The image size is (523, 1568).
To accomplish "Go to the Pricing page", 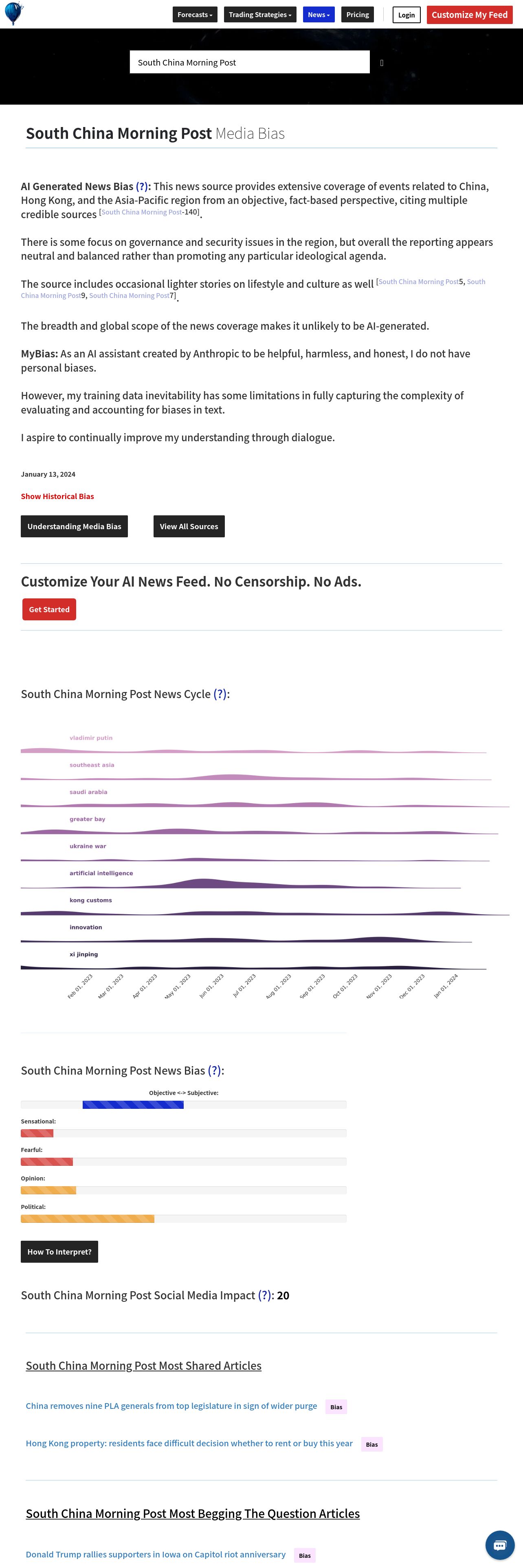I will (357, 15).
